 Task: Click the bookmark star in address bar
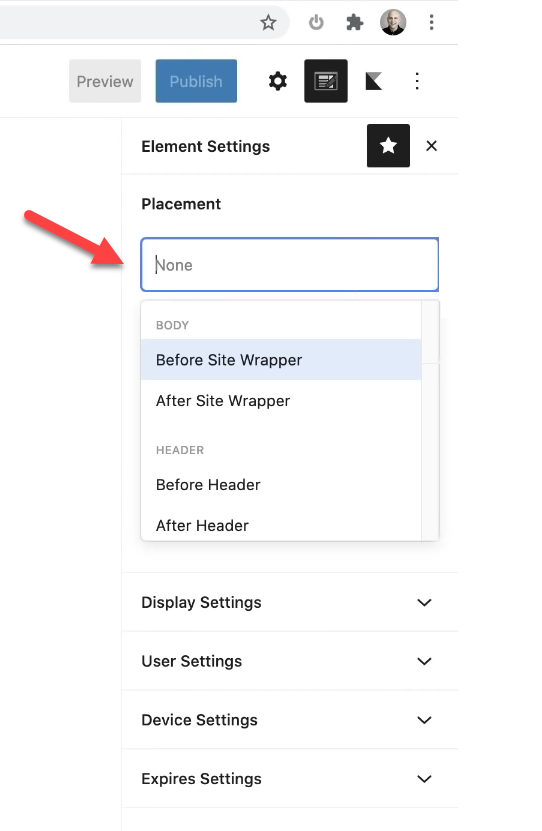[268, 22]
